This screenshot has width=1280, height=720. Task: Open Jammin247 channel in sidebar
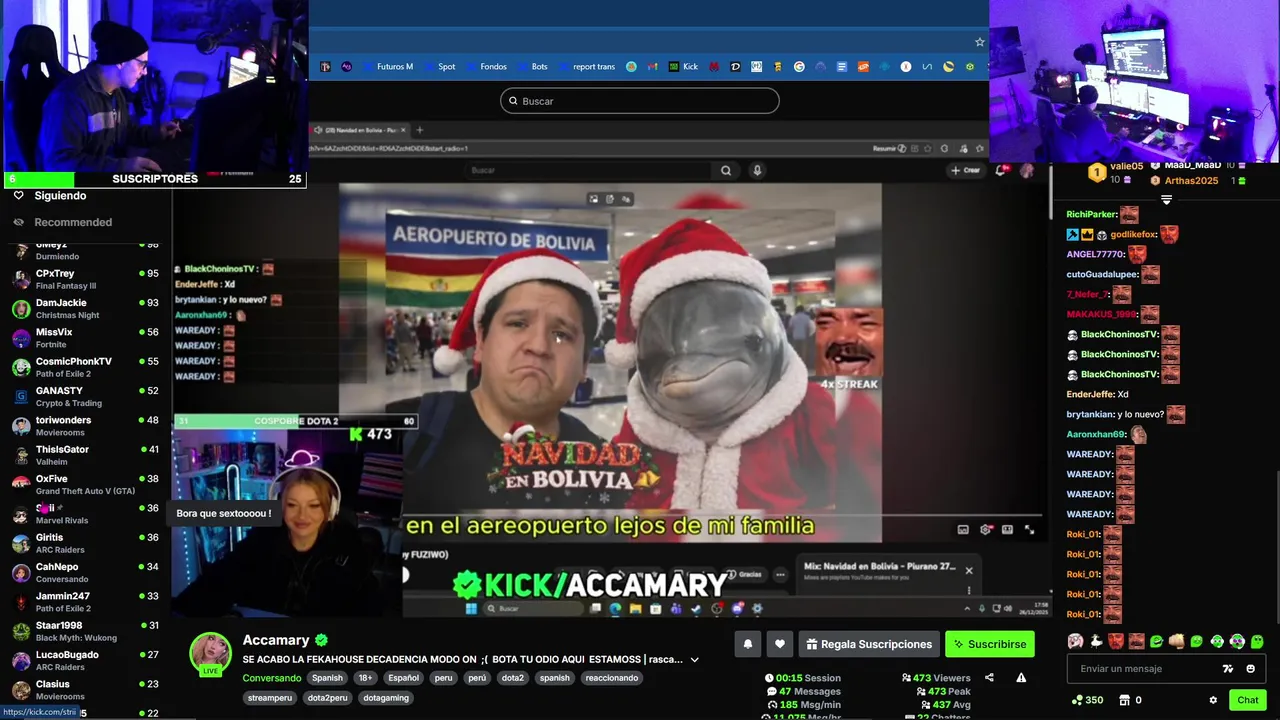[85, 602]
